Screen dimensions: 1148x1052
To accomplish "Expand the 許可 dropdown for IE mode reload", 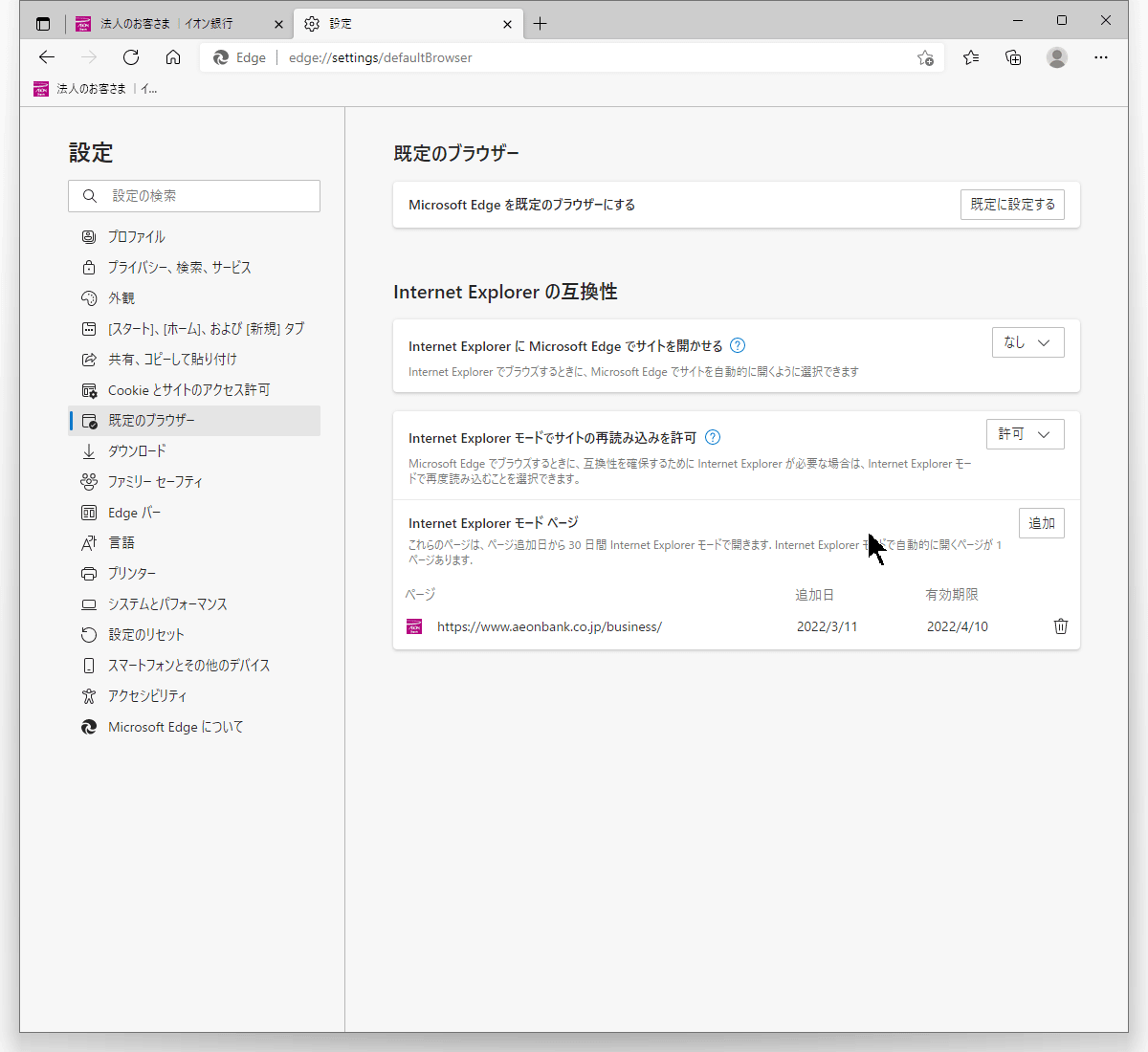I will 1025,434.
